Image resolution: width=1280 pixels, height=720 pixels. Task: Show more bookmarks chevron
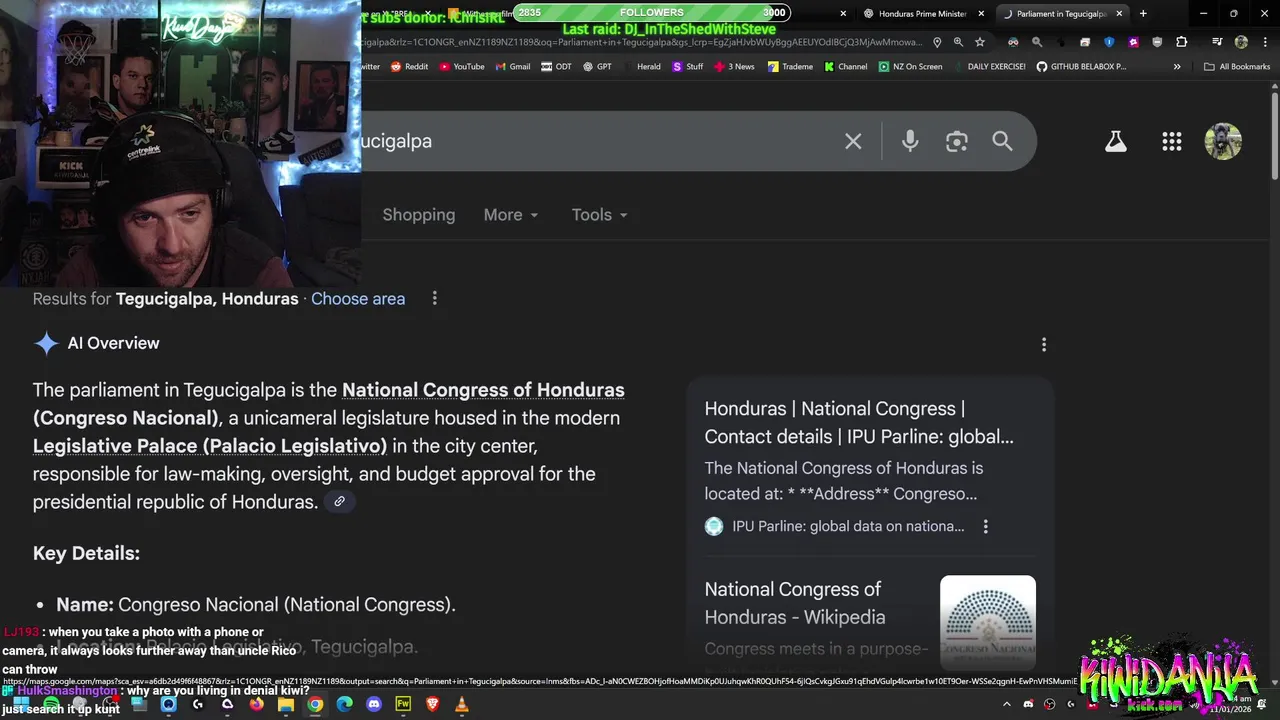(1177, 67)
